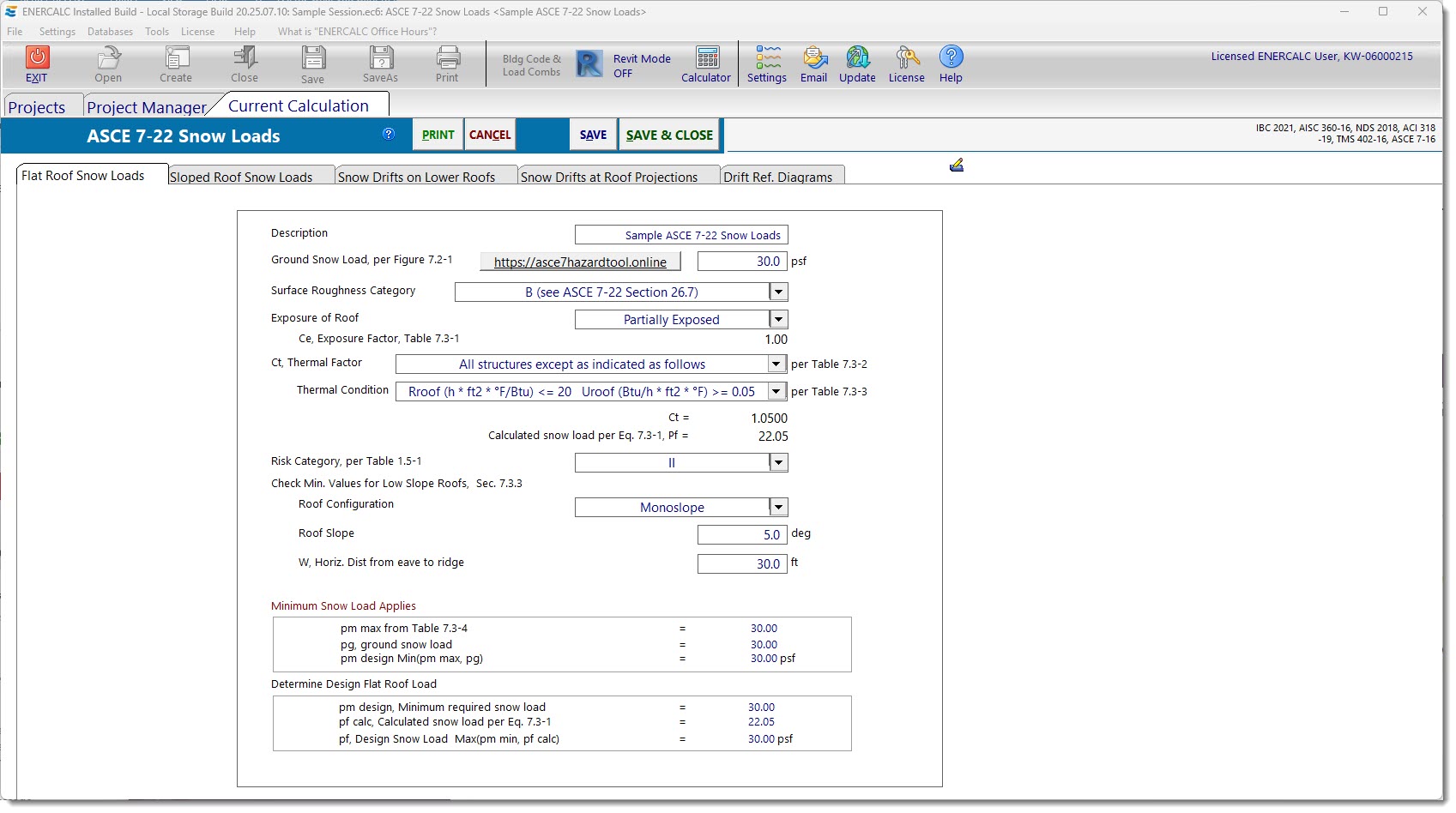Click the calculated Pf value 22.05
The height and width of the screenshot is (813, 1456).
click(x=773, y=437)
